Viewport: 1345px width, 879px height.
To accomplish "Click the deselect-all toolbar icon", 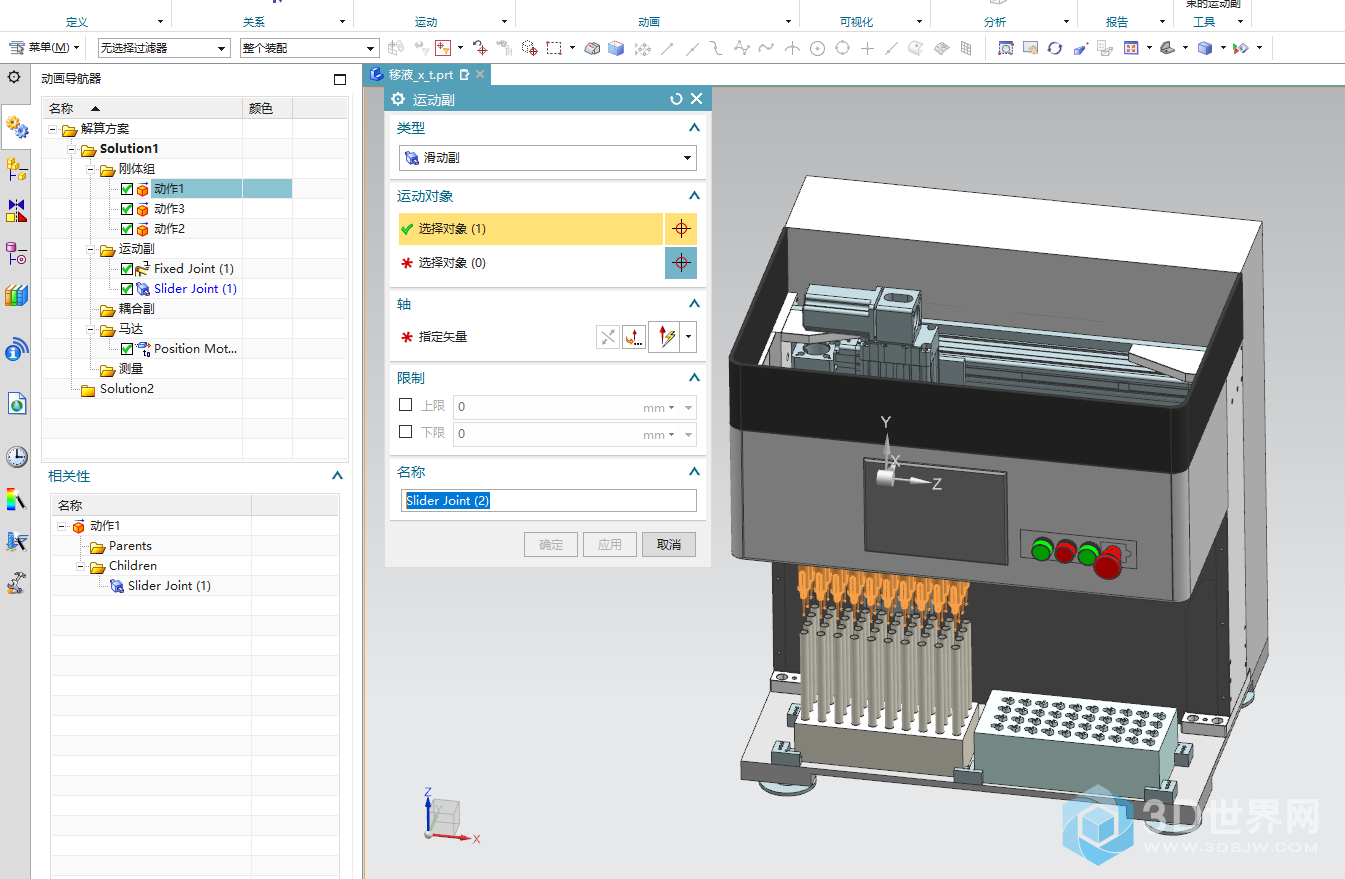I will click(x=480, y=47).
